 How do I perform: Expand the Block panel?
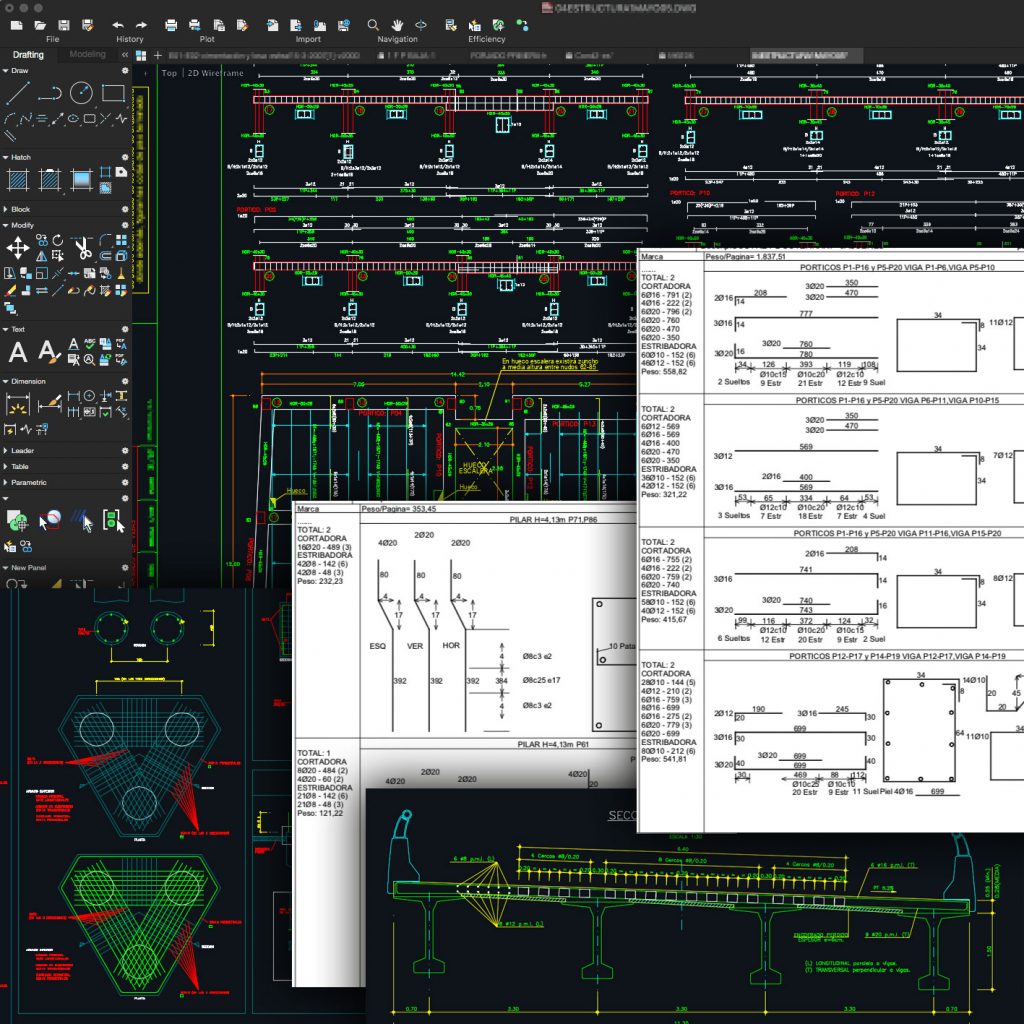click(x=20, y=209)
